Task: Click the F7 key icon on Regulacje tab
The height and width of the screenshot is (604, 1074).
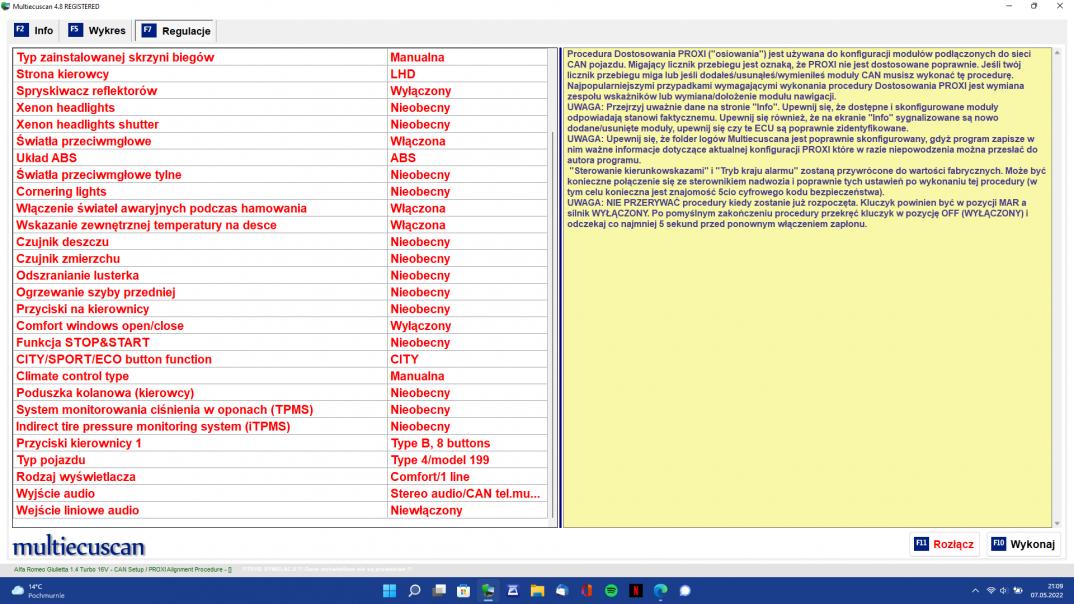Action: point(149,31)
